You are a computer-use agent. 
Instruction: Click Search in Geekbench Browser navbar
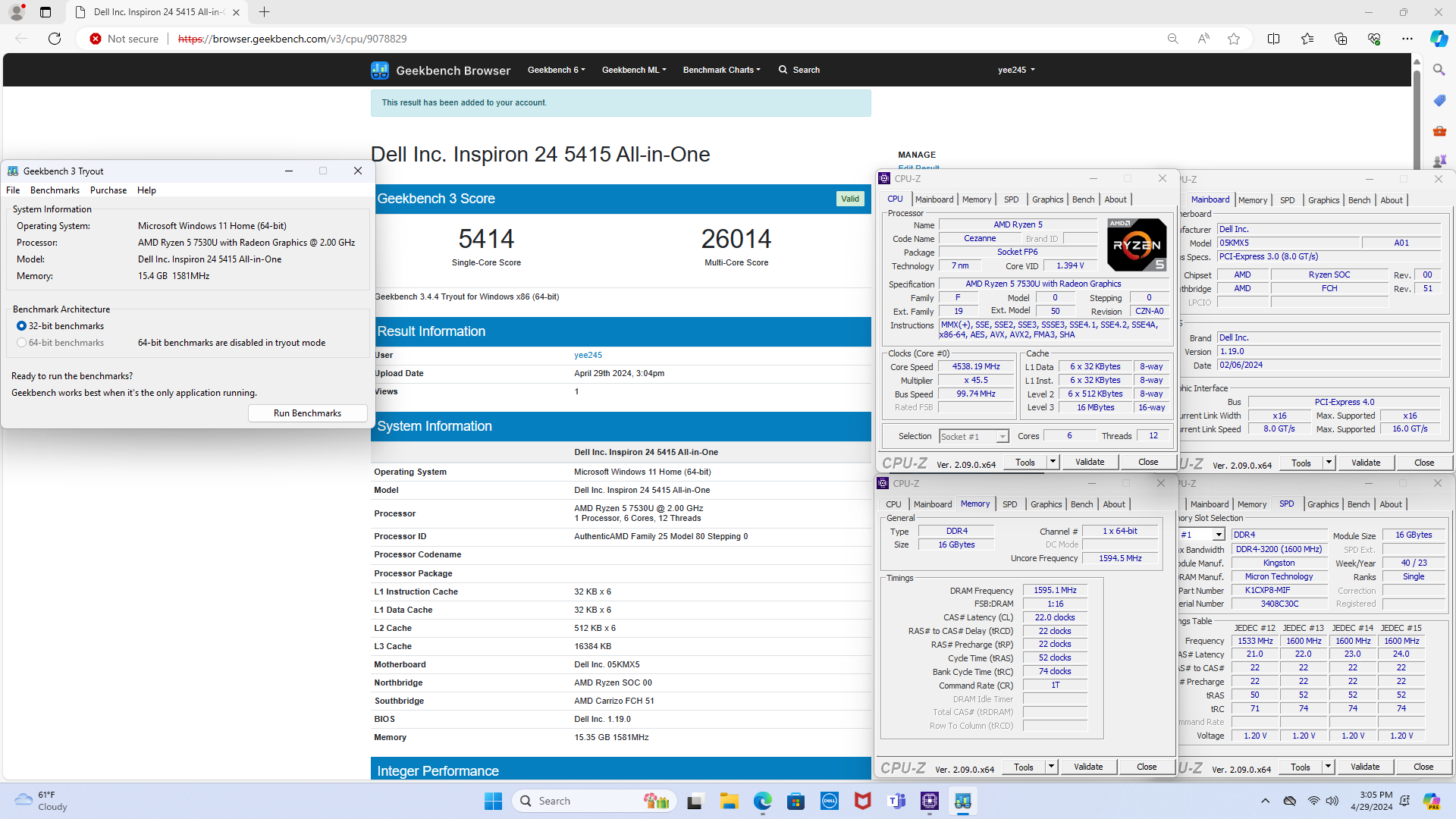click(x=799, y=70)
